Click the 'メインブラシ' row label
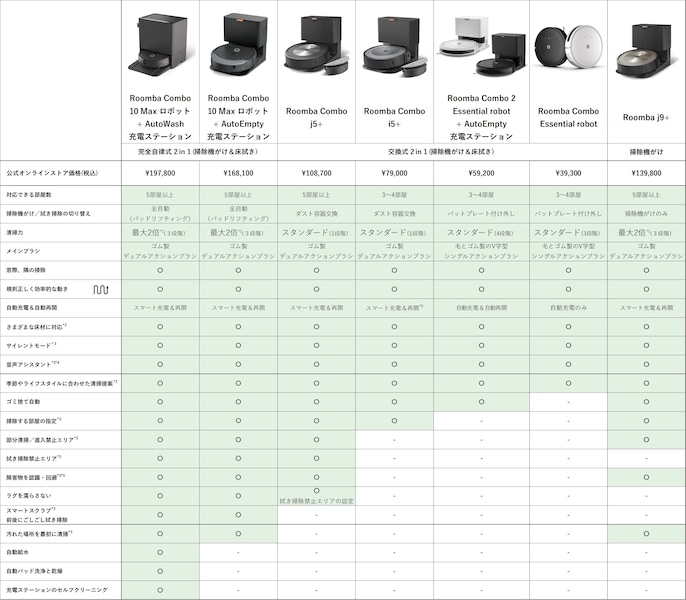This screenshot has width=686, height=600. (x=23, y=251)
